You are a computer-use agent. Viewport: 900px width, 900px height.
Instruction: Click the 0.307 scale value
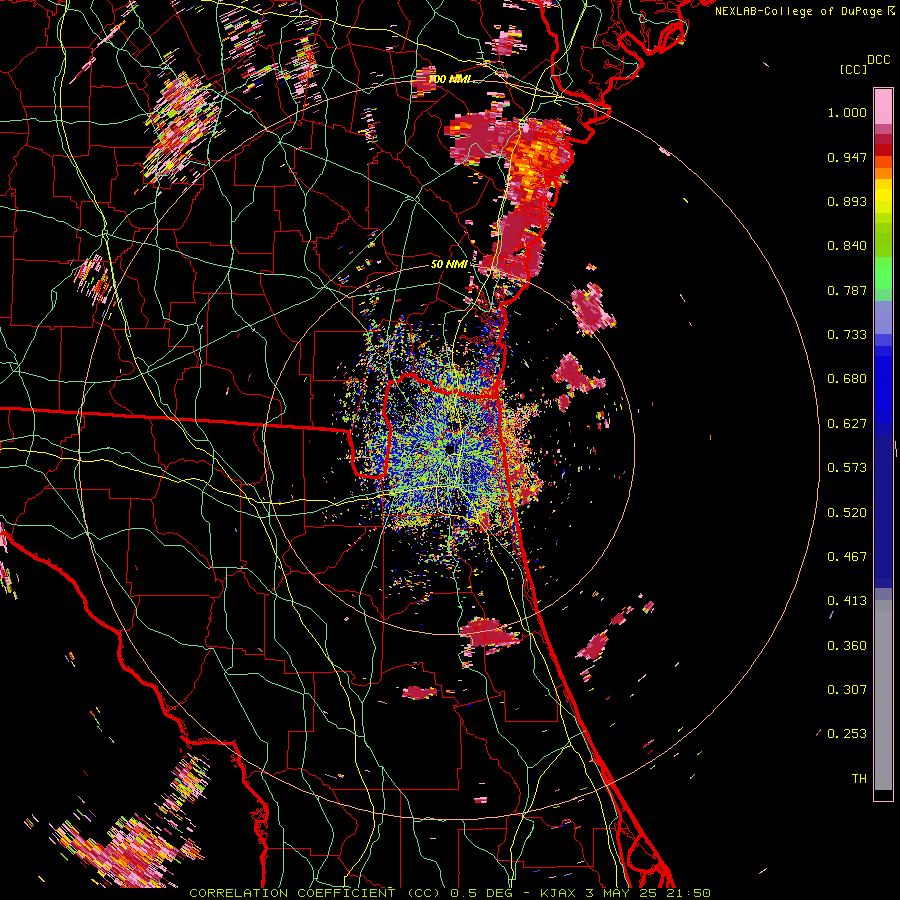[x=847, y=690]
